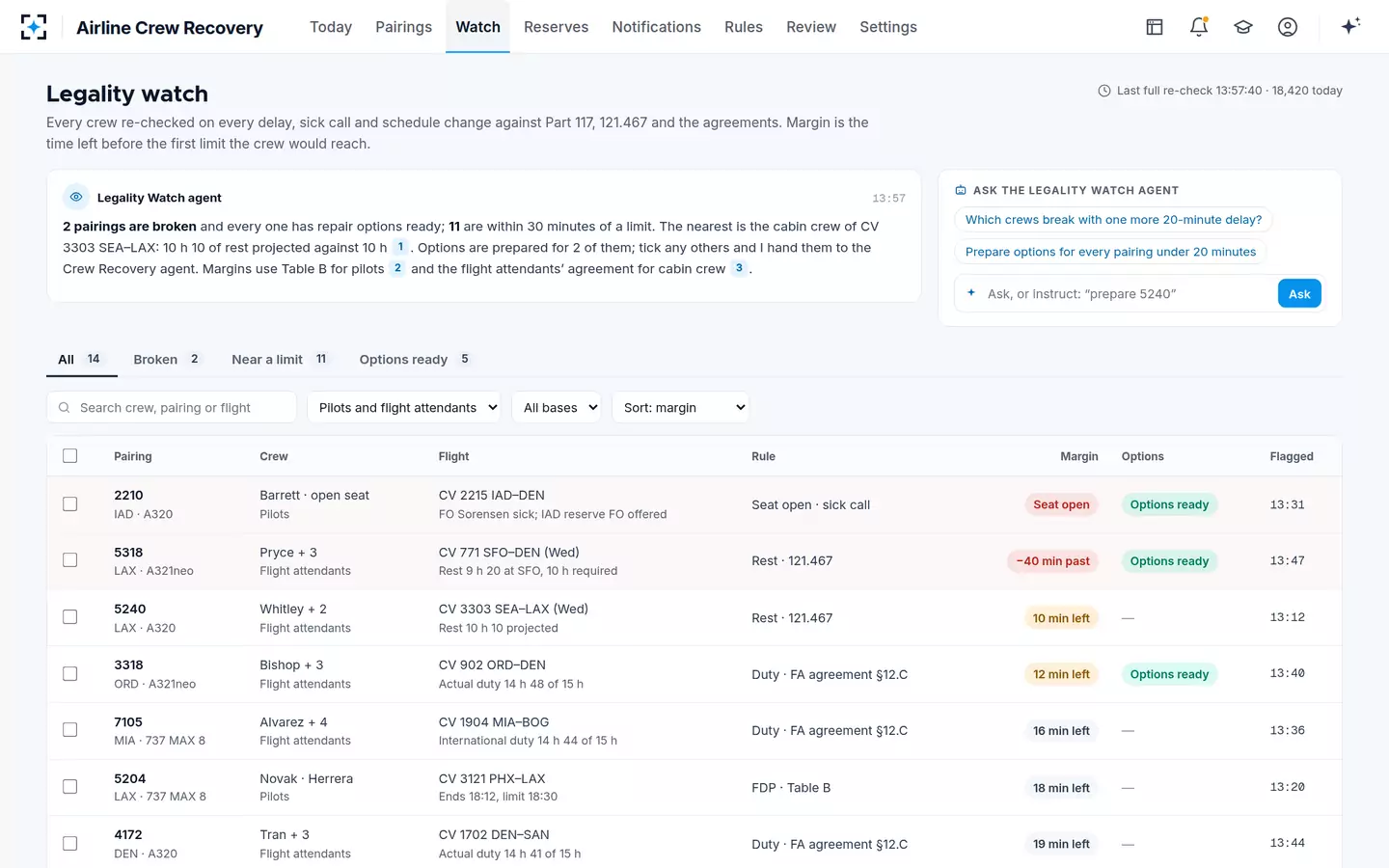
Task: Click the blue Ask button
Action: coord(1299,294)
